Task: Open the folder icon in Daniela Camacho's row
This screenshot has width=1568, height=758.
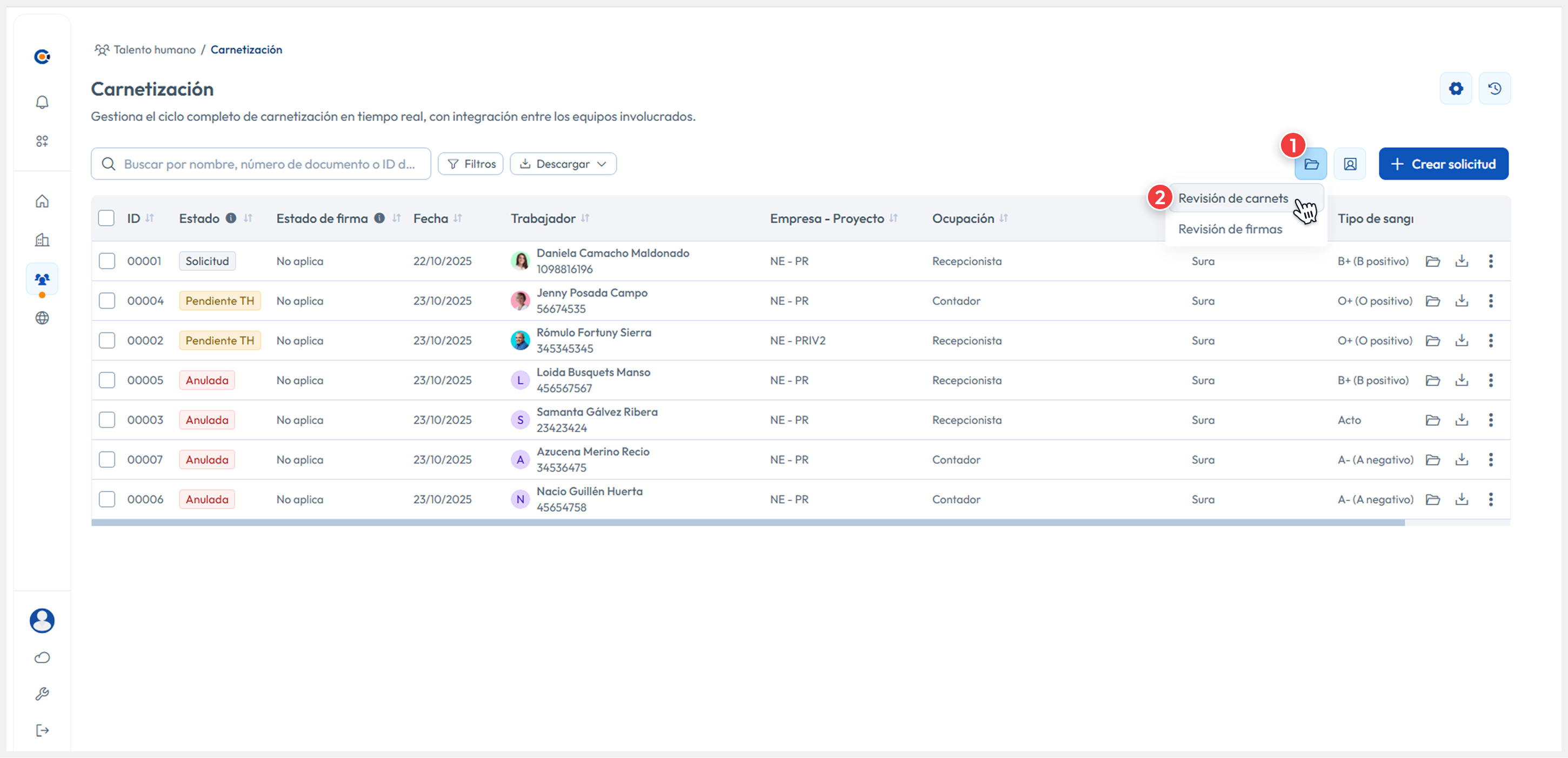Action: point(1432,261)
